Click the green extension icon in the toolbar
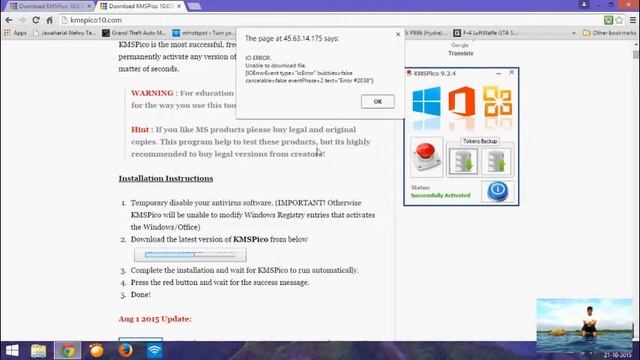The width and height of the screenshot is (640, 360). (608, 20)
